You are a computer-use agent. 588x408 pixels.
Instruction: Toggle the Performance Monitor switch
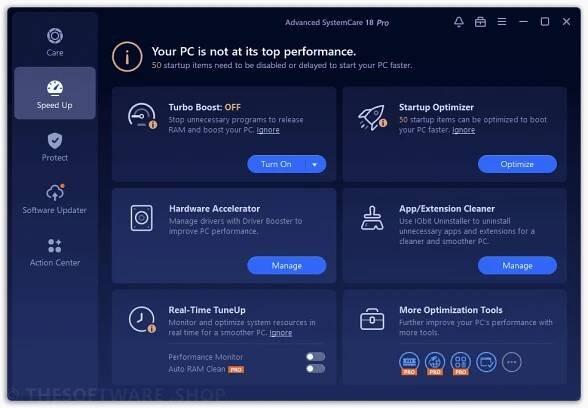tap(315, 356)
